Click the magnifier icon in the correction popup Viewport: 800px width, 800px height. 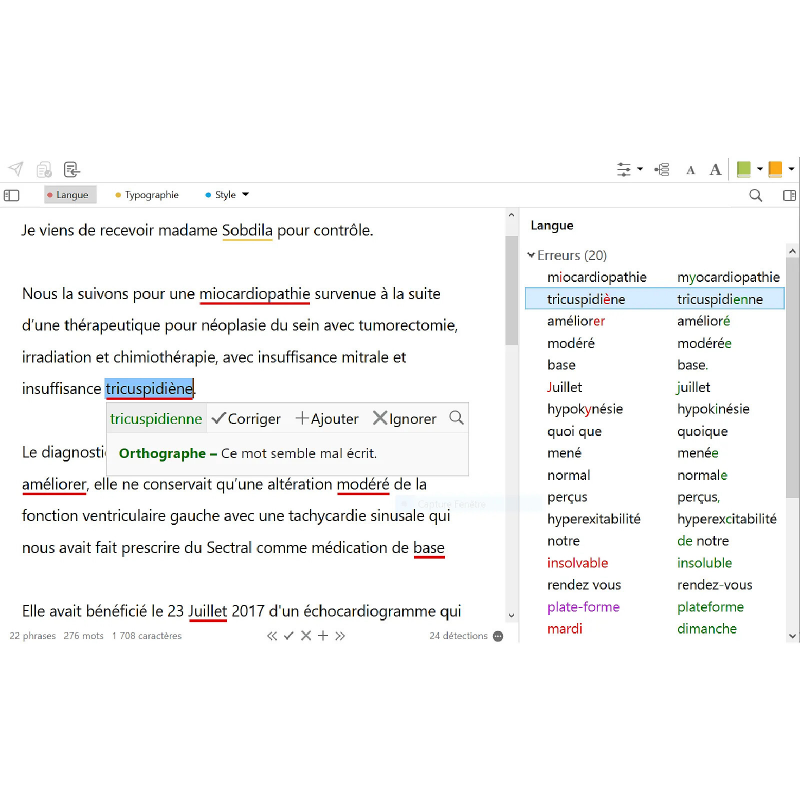pos(457,418)
